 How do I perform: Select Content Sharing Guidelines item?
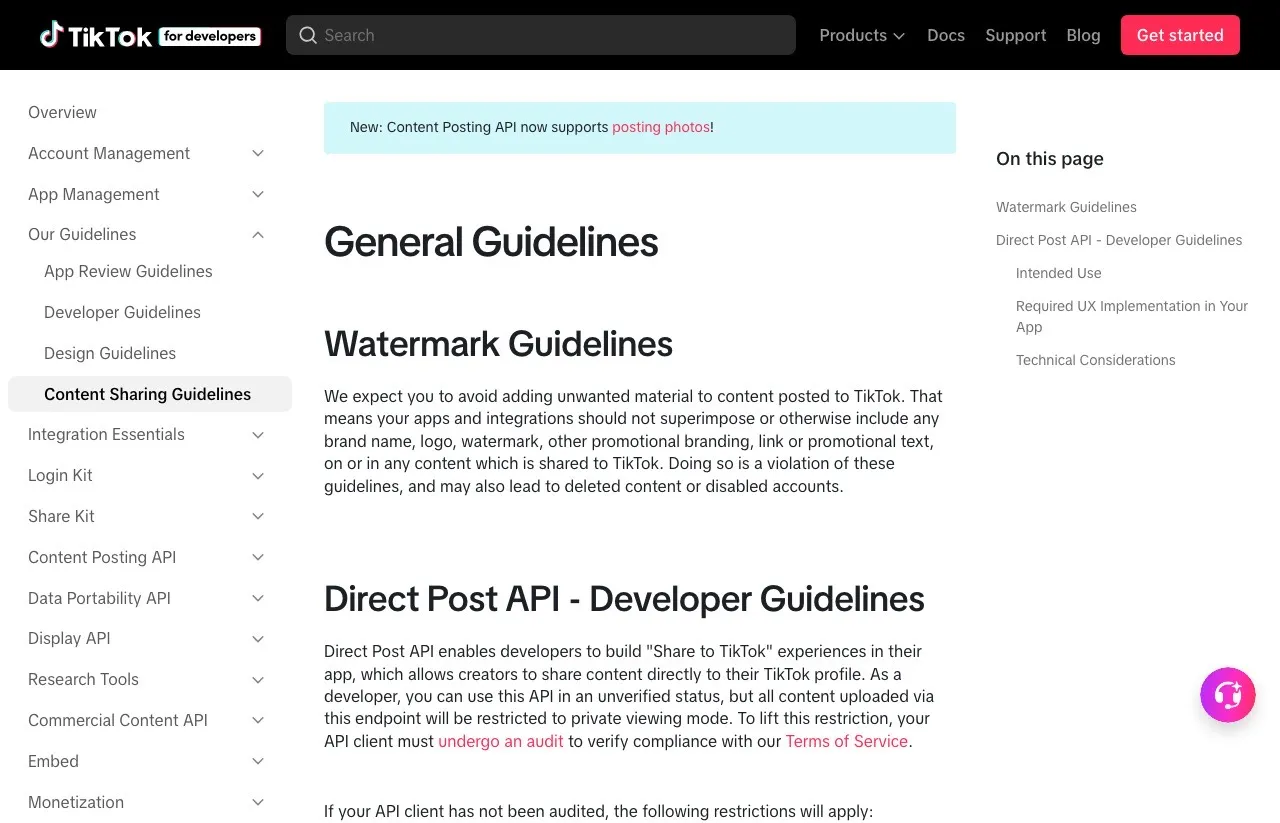pyautogui.click(x=150, y=394)
